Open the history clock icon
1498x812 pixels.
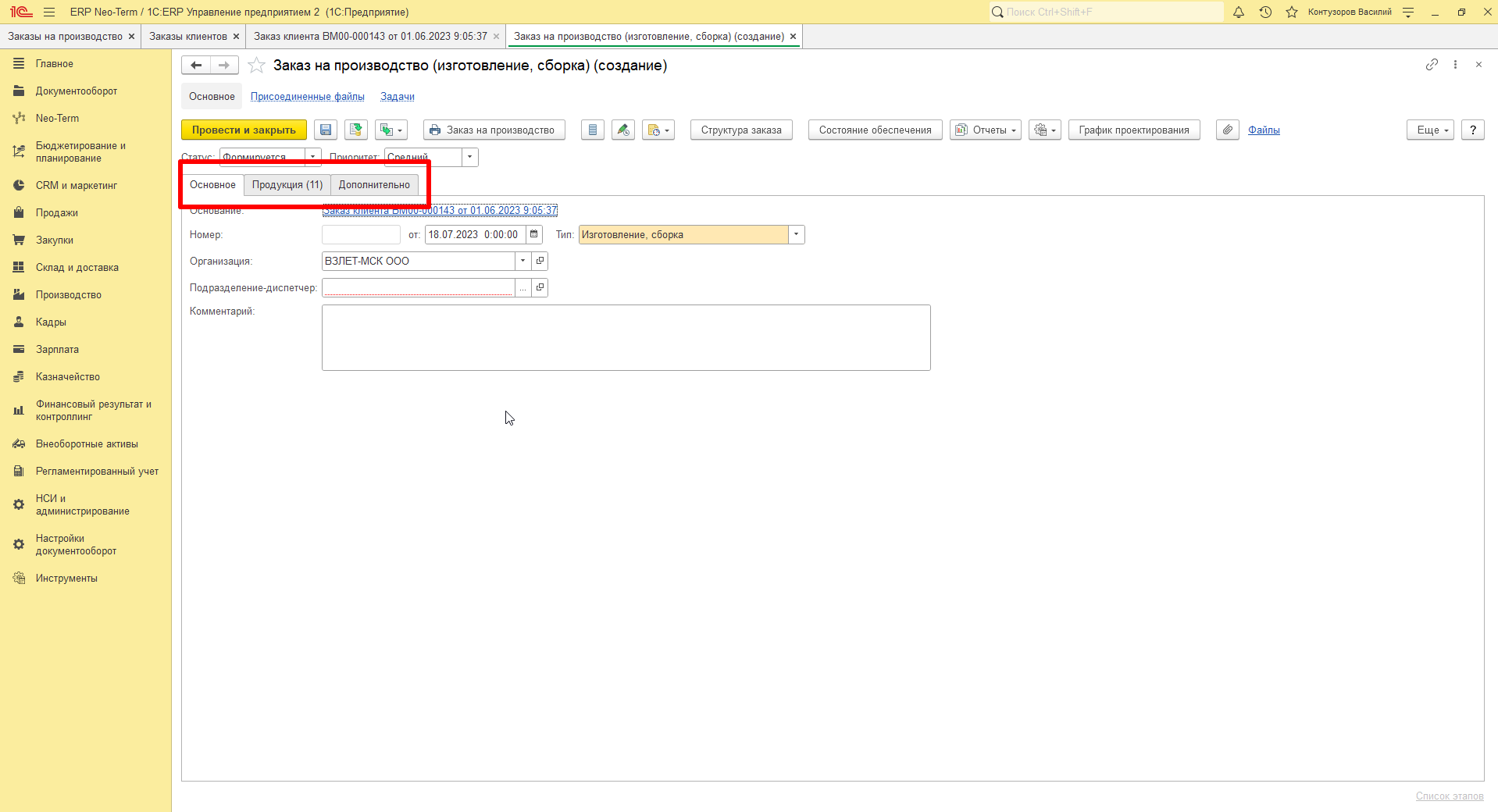tap(1265, 12)
